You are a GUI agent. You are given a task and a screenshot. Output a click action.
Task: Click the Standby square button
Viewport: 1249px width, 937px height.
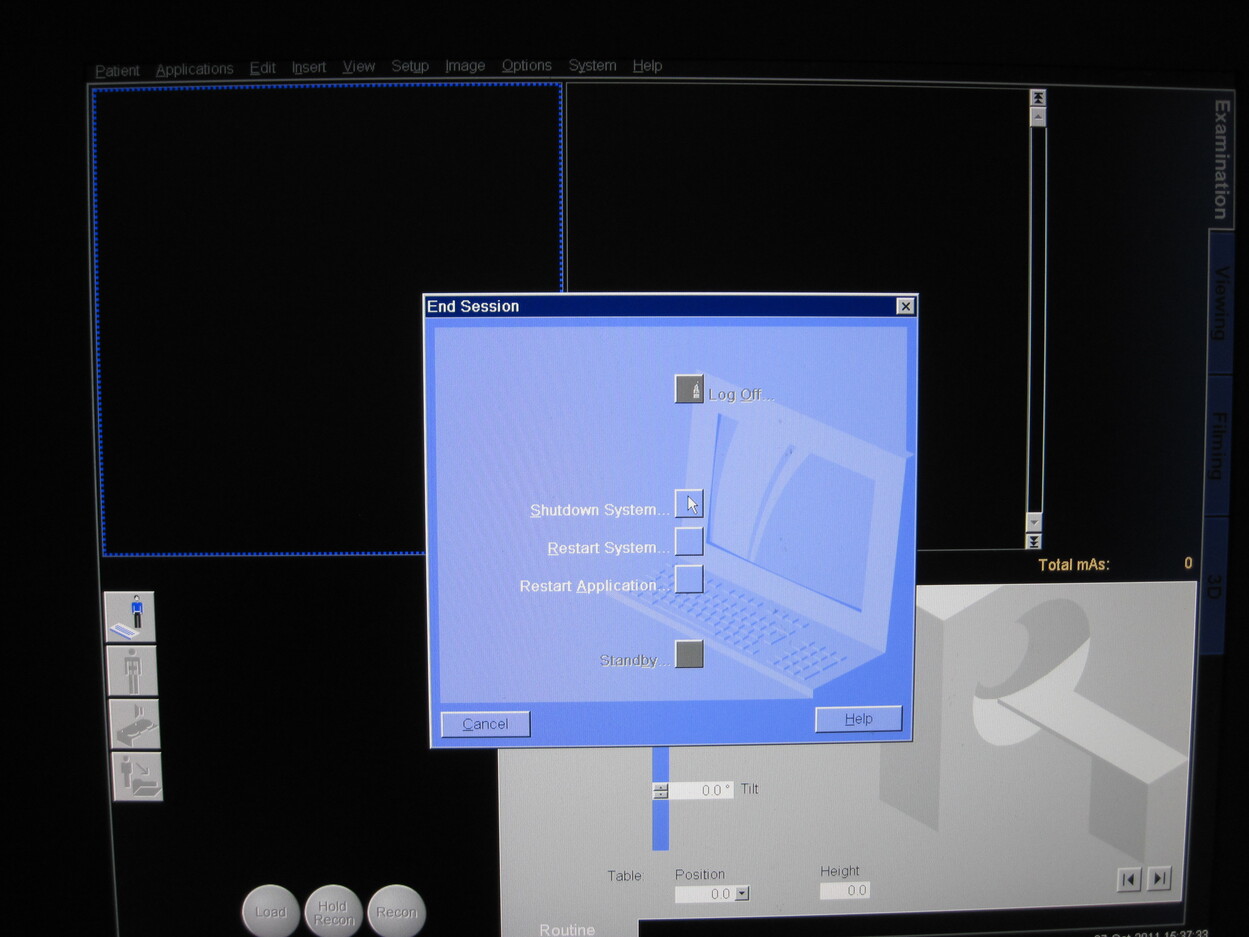point(689,654)
